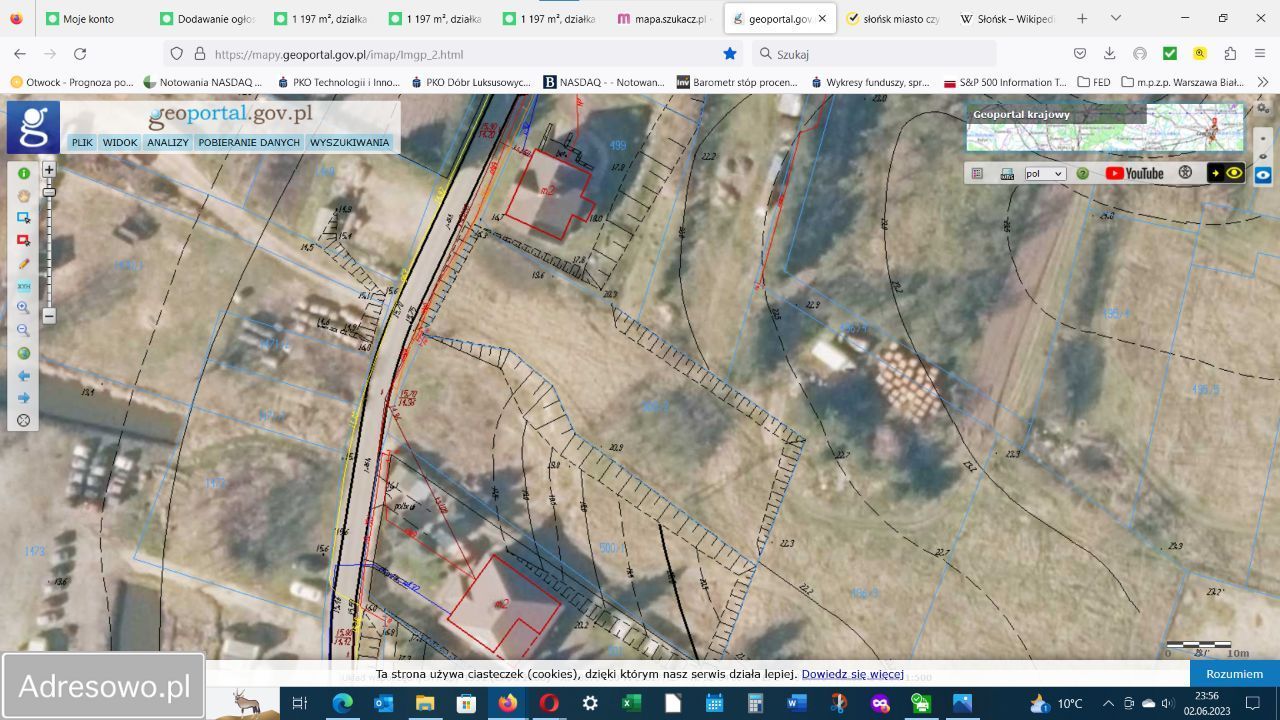Switch to the Dodawanie ogłoszenia tab
The width and height of the screenshot is (1280, 720).
(x=210, y=19)
